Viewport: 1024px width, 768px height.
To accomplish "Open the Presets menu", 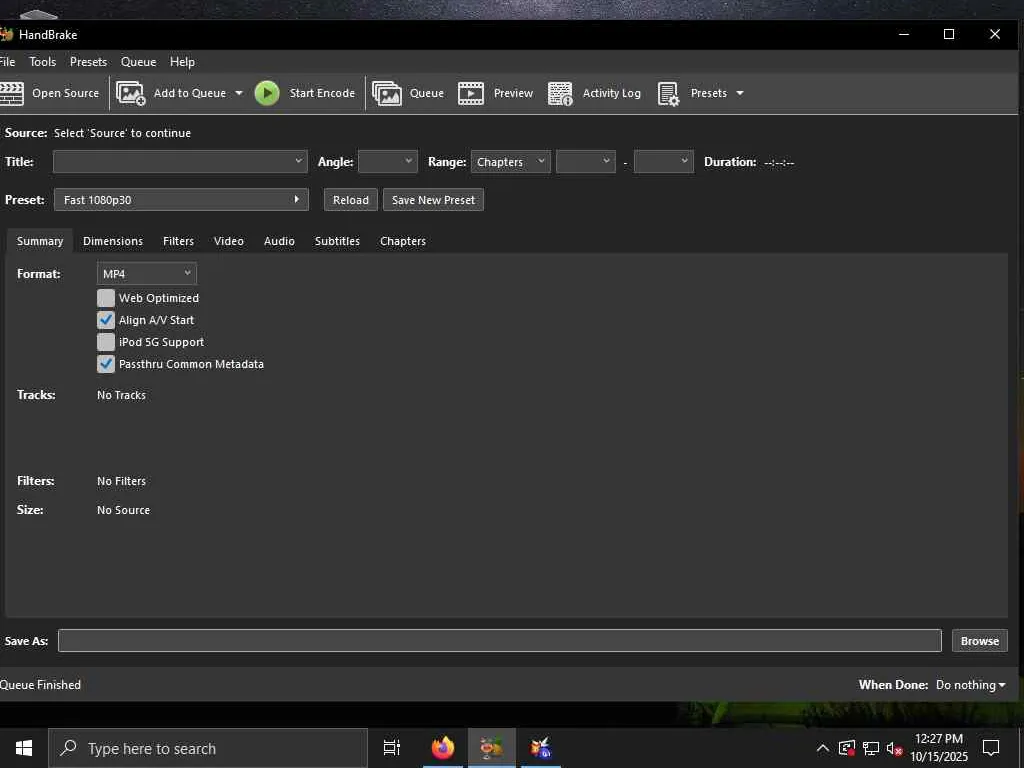I will coord(88,62).
